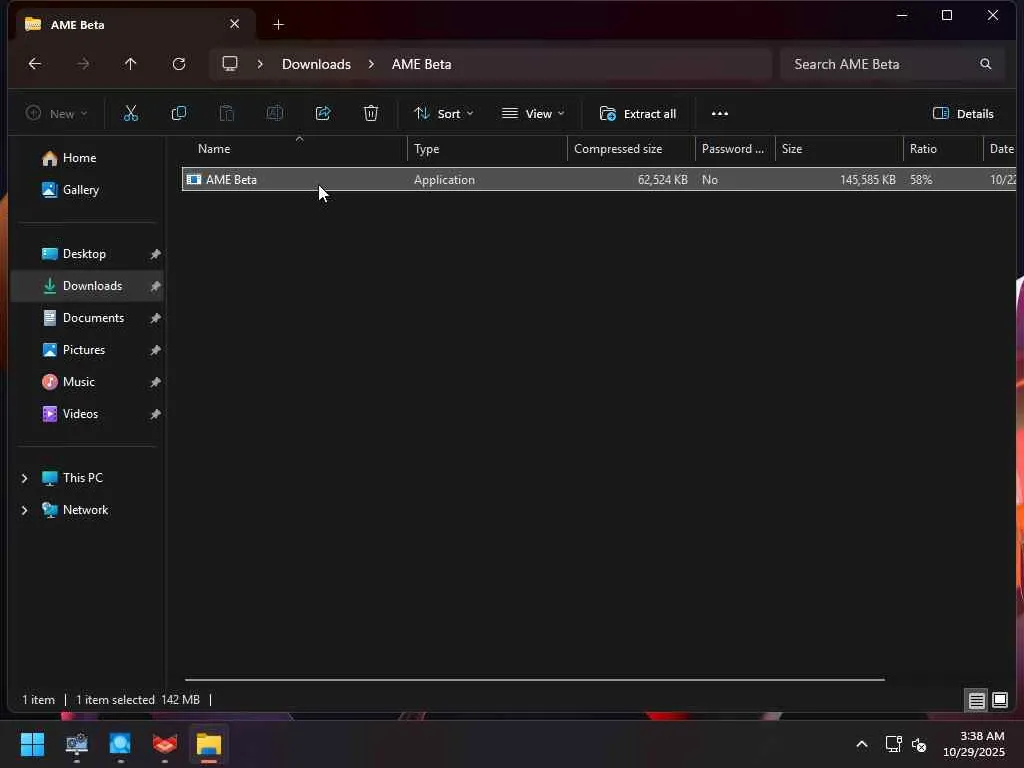The height and width of the screenshot is (768, 1024).
Task: Click the PC monitor icon in address bar
Action: [x=230, y=64]
